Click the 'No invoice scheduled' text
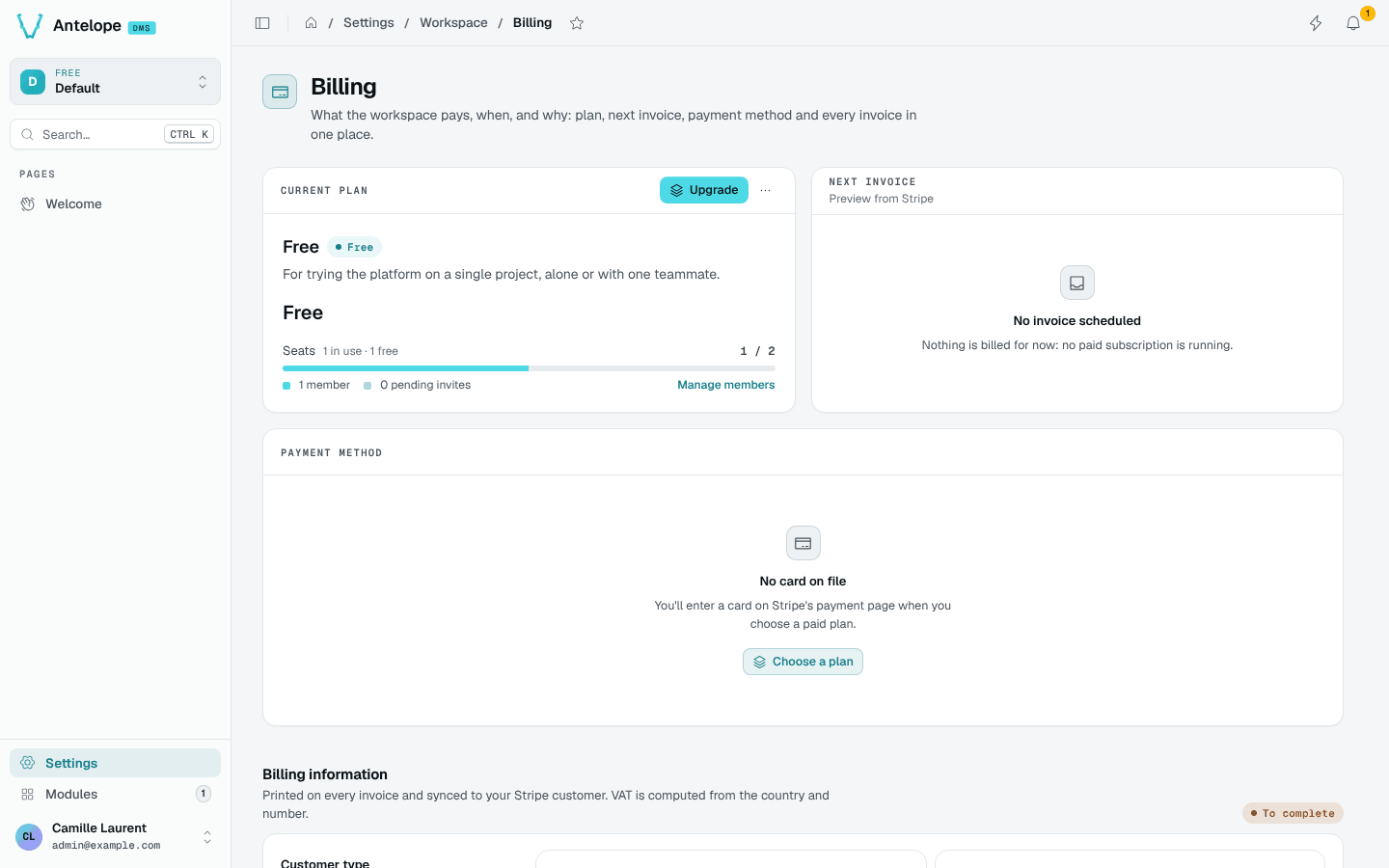The width and height of the screenshot is (1389, 868). point(1077,321)
